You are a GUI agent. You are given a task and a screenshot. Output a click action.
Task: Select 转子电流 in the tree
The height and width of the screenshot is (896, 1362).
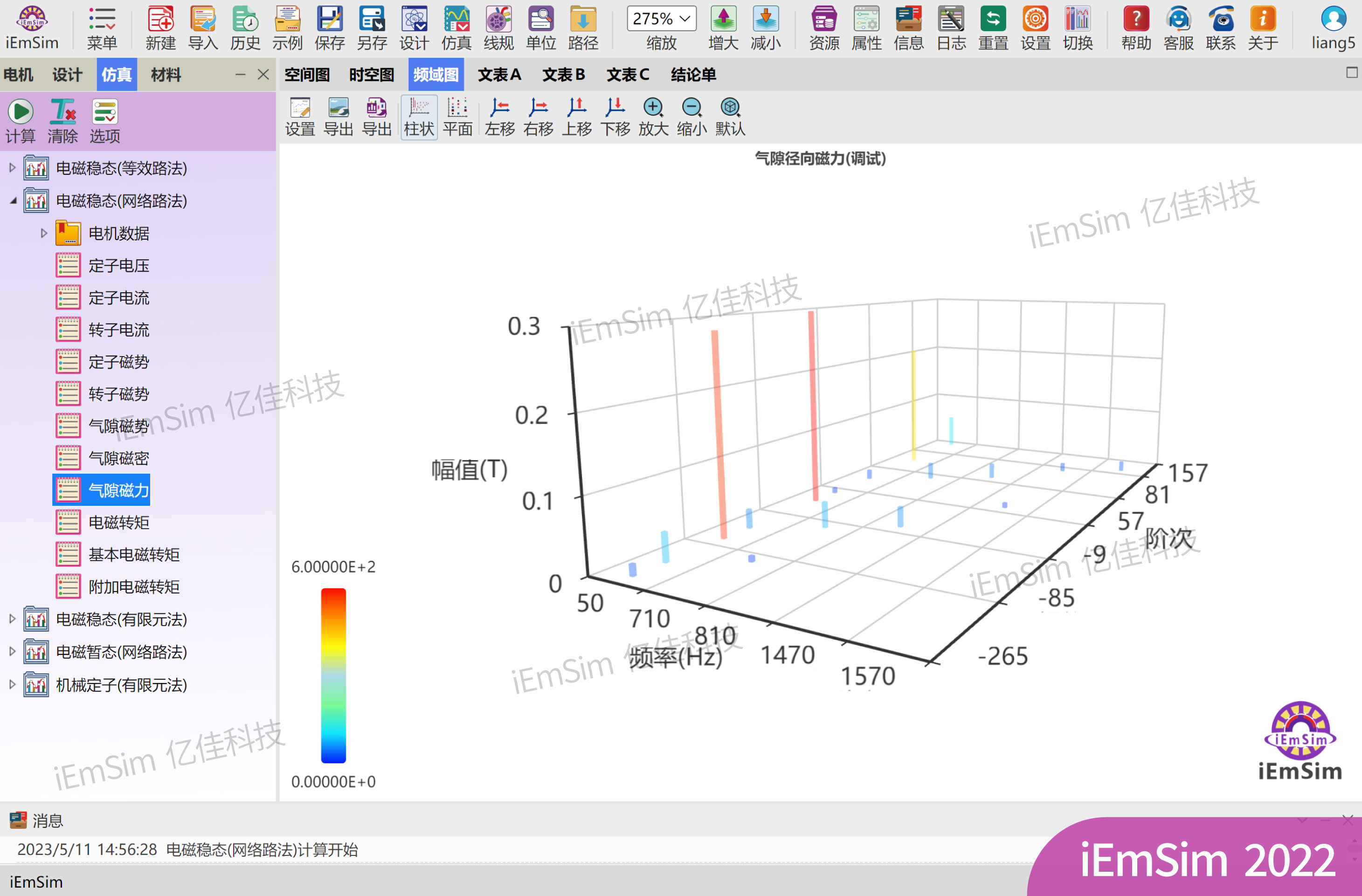point(118,330)
